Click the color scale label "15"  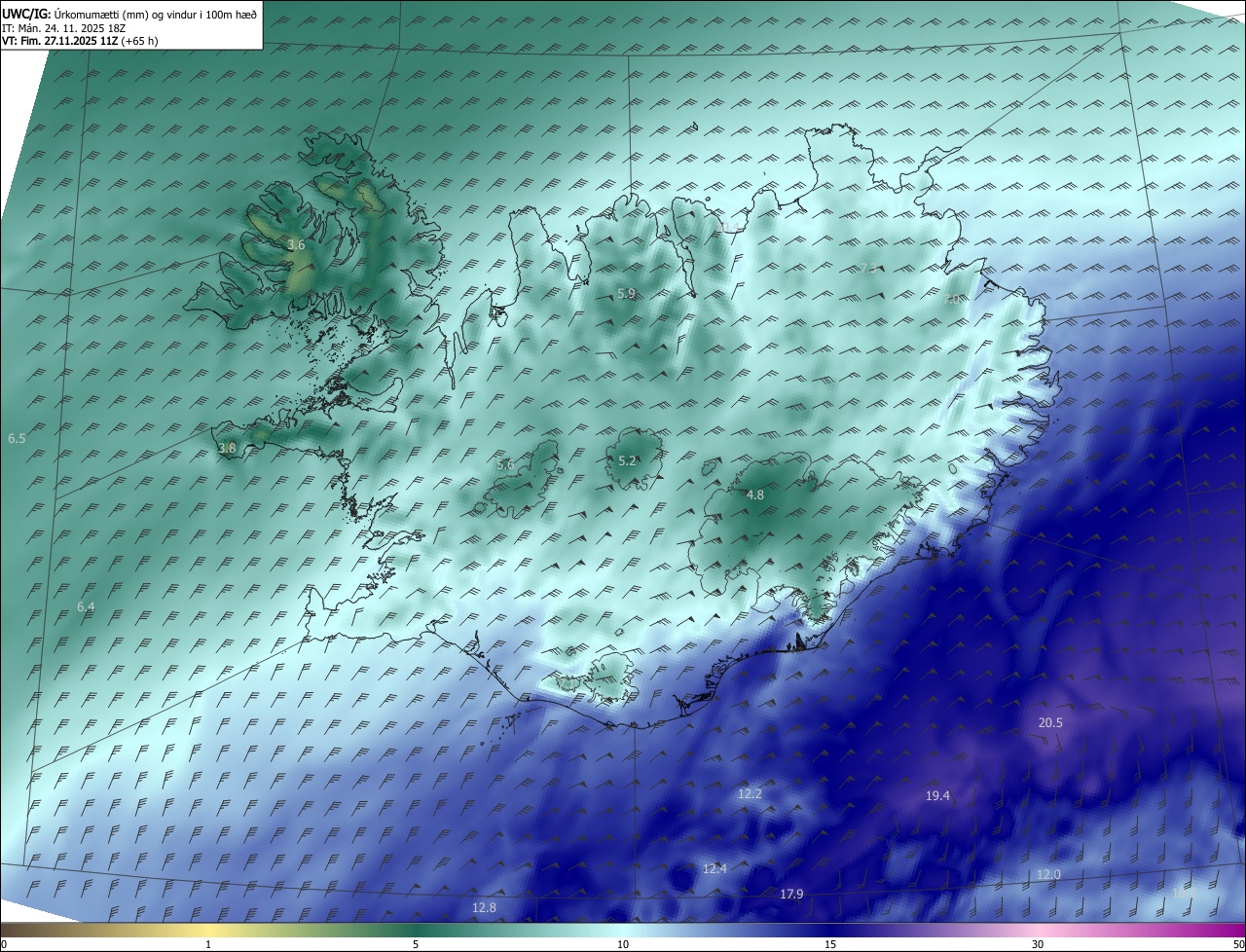(830, 944)
